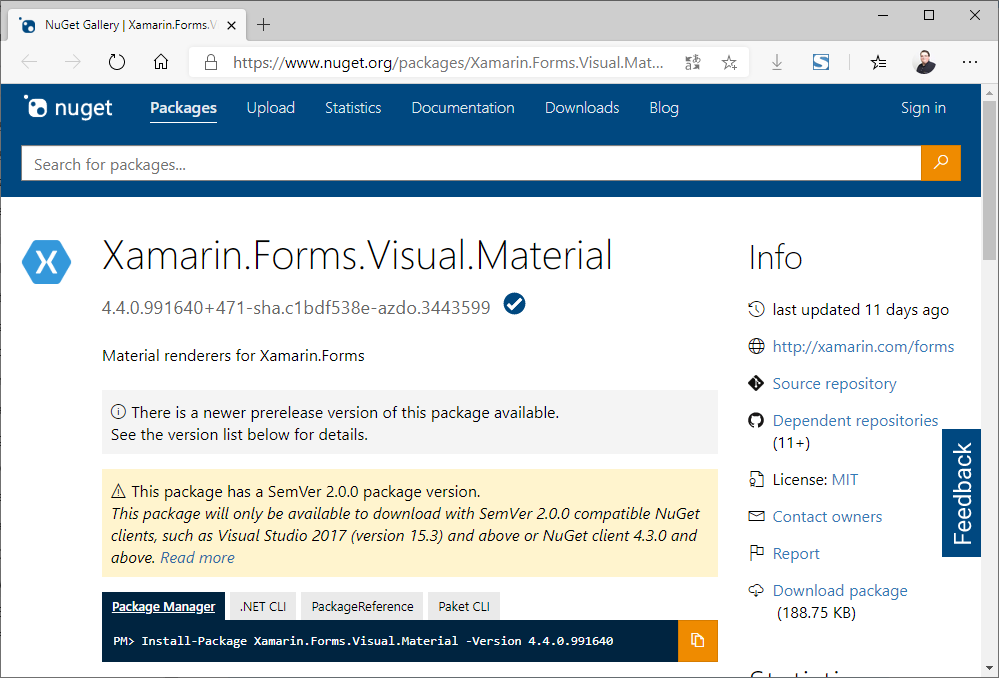Select the Paket CLI tab
Image resolution: width=999 pixels, height=678 pixels.
[x=464, y=606]
